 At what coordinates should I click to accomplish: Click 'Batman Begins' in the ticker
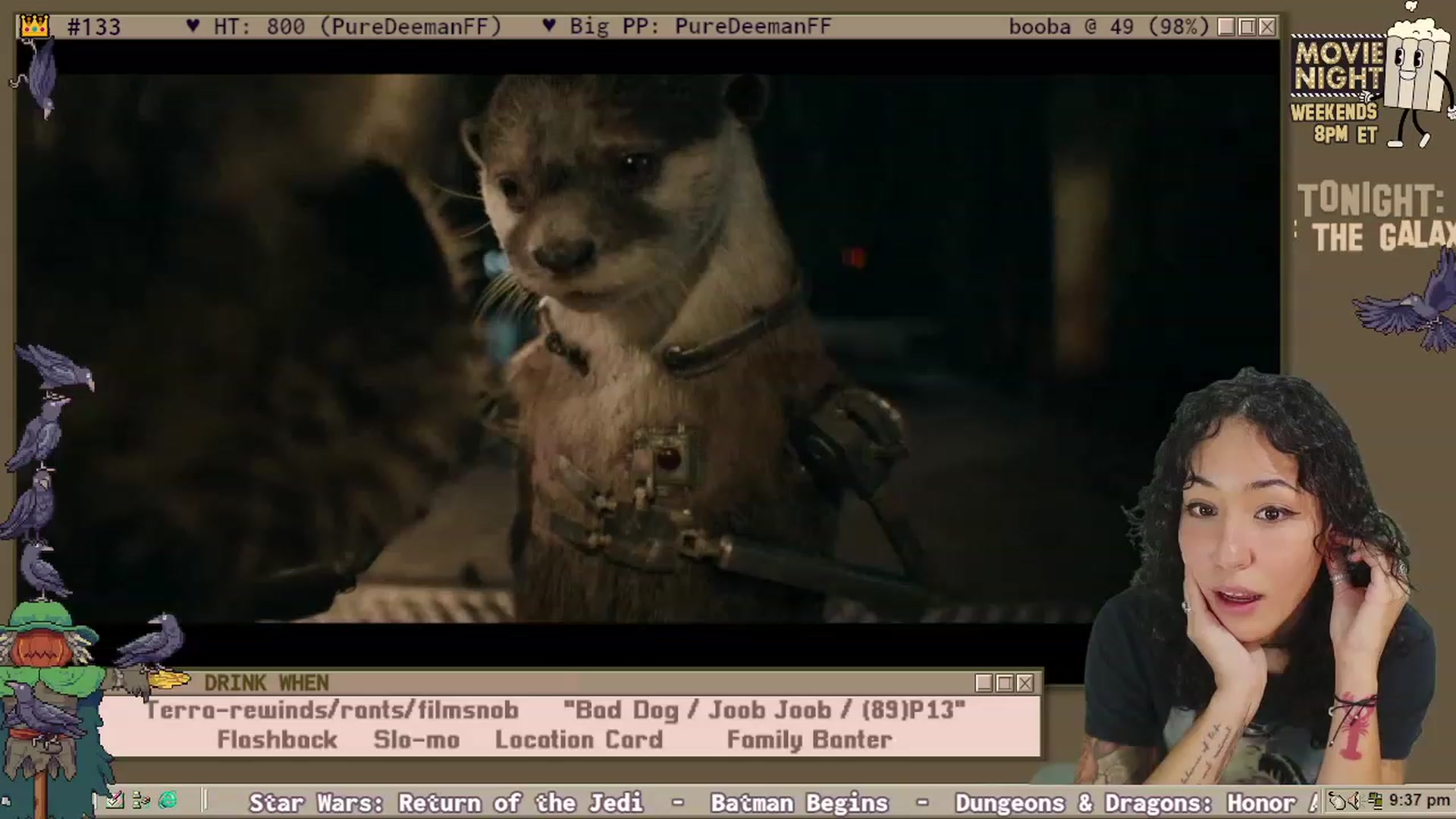799,802
